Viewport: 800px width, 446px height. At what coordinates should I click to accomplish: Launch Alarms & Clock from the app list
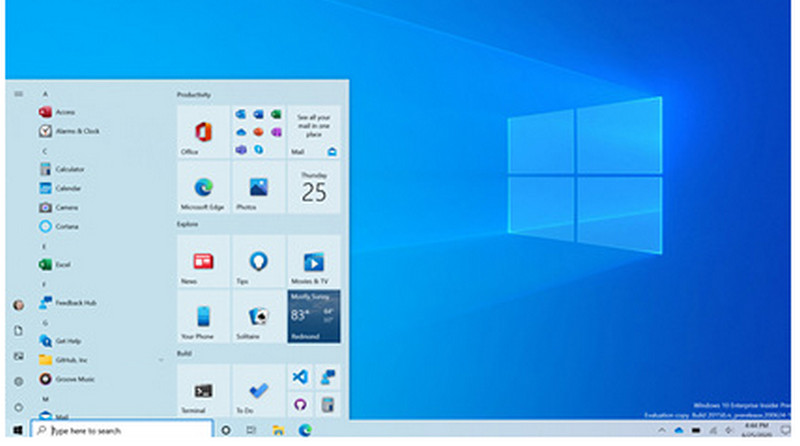click(69, 131)
